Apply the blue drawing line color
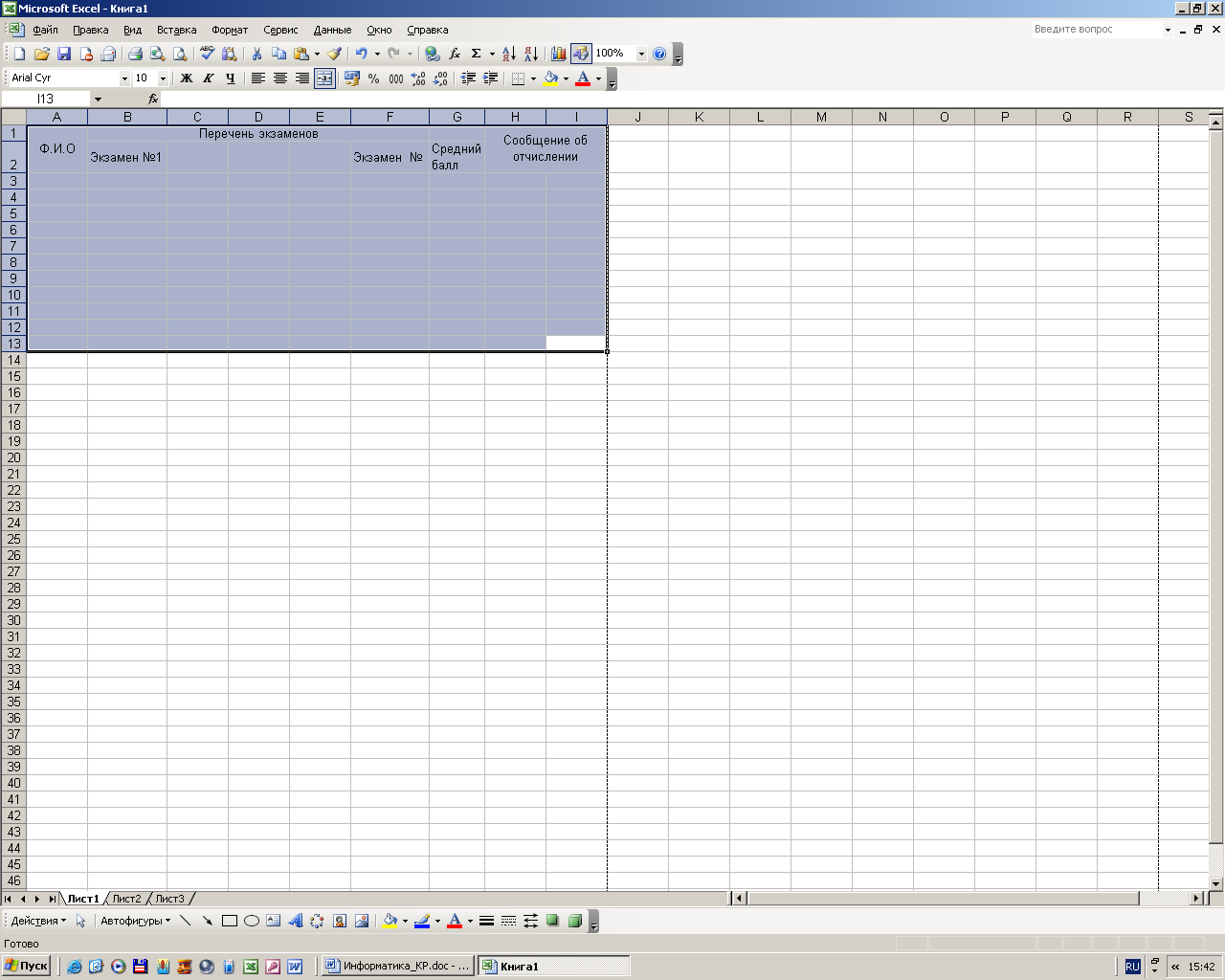 [422, 921]
